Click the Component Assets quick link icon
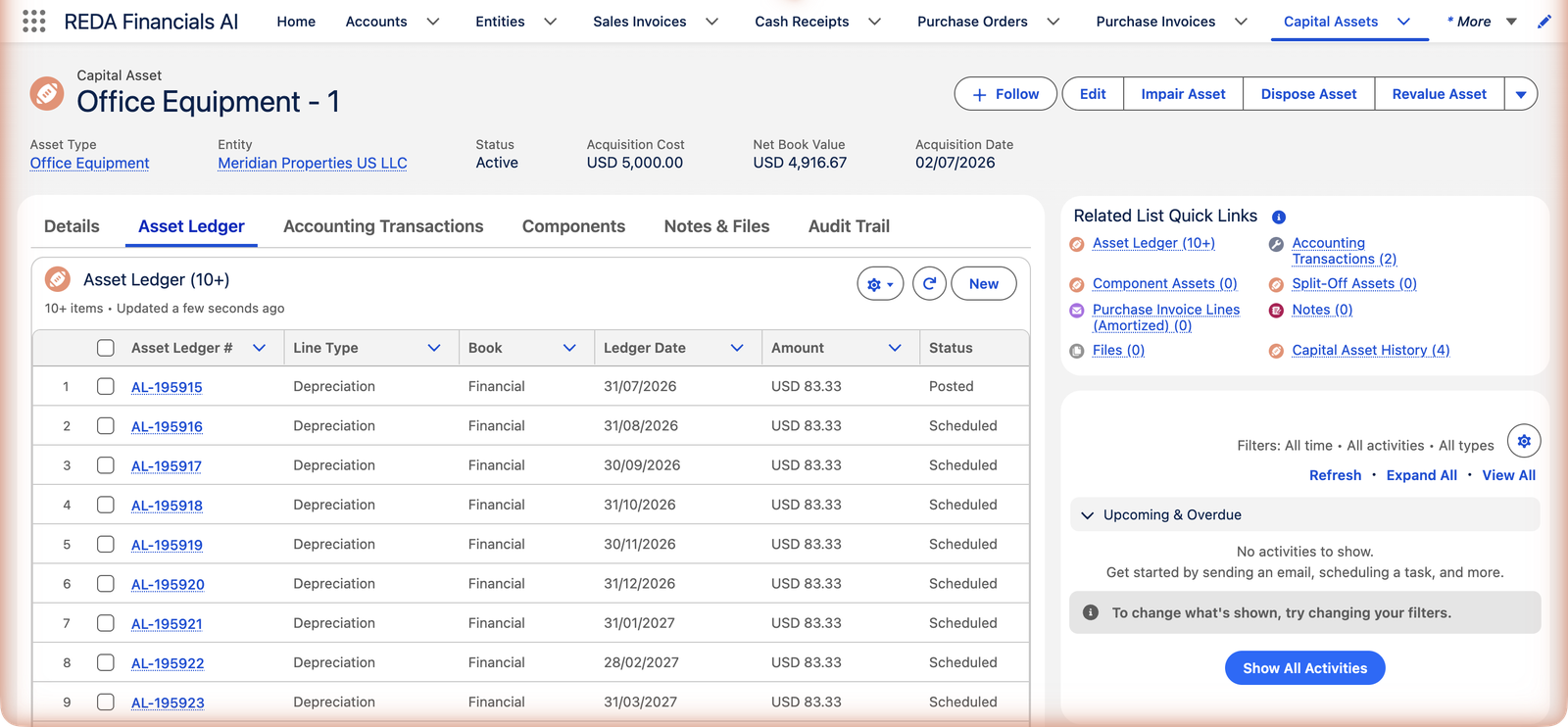Image resolution: width=1568 pixels, height=727 pixels. coord(1077,284)
